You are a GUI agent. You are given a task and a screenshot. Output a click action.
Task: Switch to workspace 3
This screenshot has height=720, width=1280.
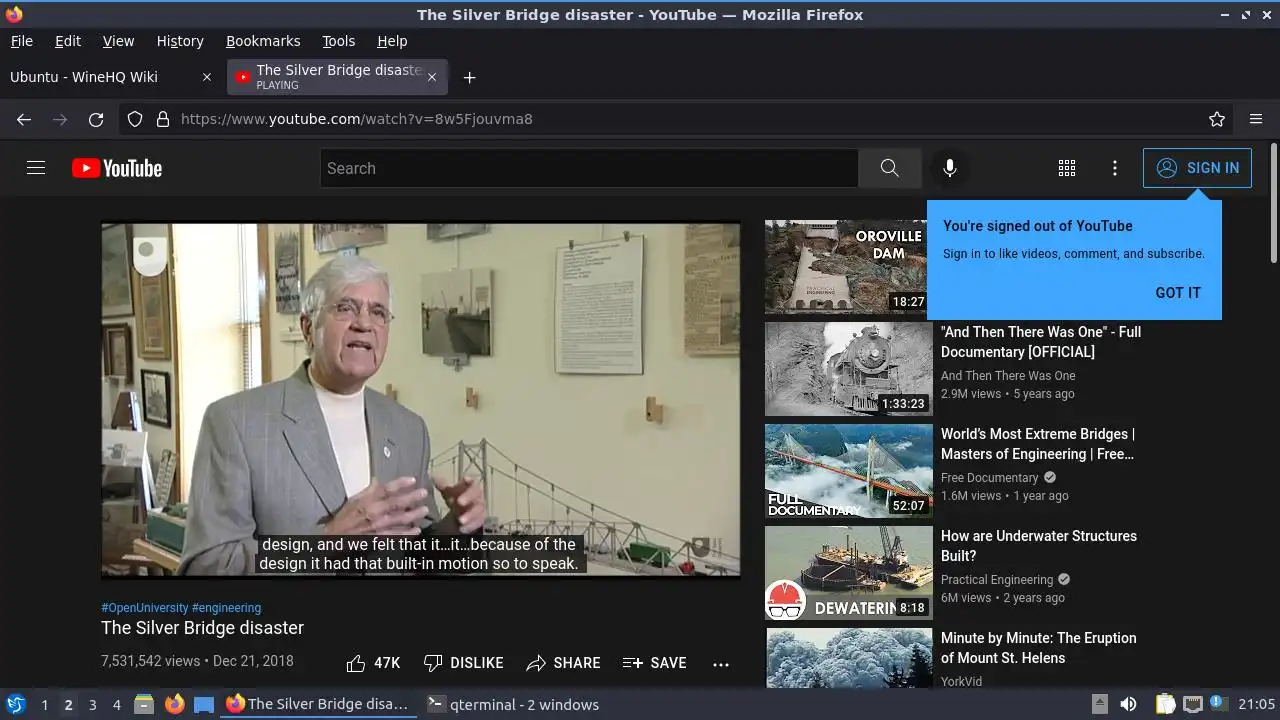[x=92, y=705]
